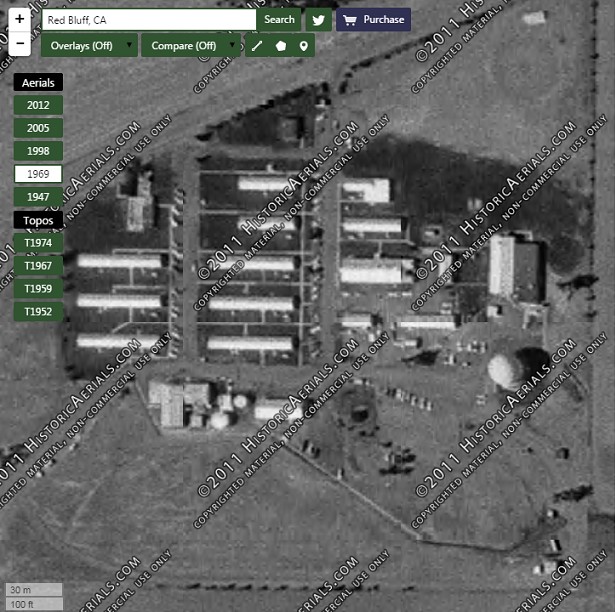The image size is (615, 612).
Task: Zoom in with the plus button
Action: click(x=20, y=19)
